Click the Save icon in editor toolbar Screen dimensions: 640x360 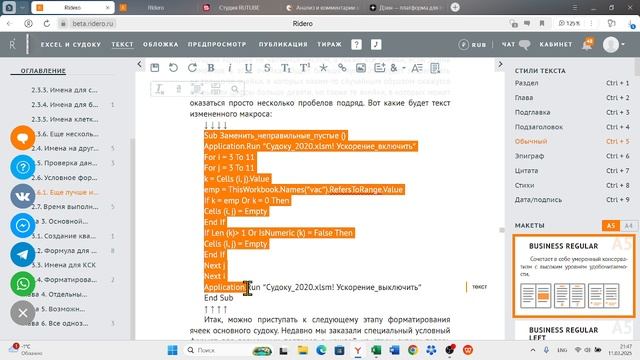155,68
